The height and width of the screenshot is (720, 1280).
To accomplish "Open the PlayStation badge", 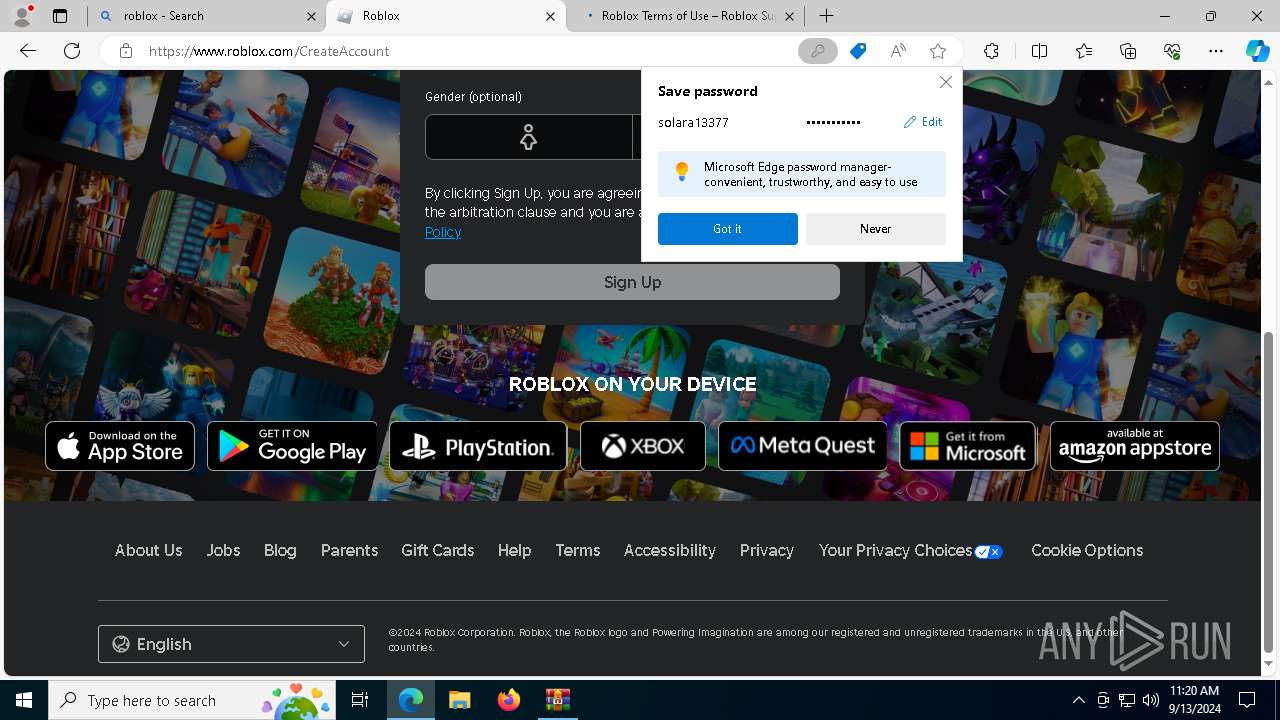I will [x=478, y=446].
